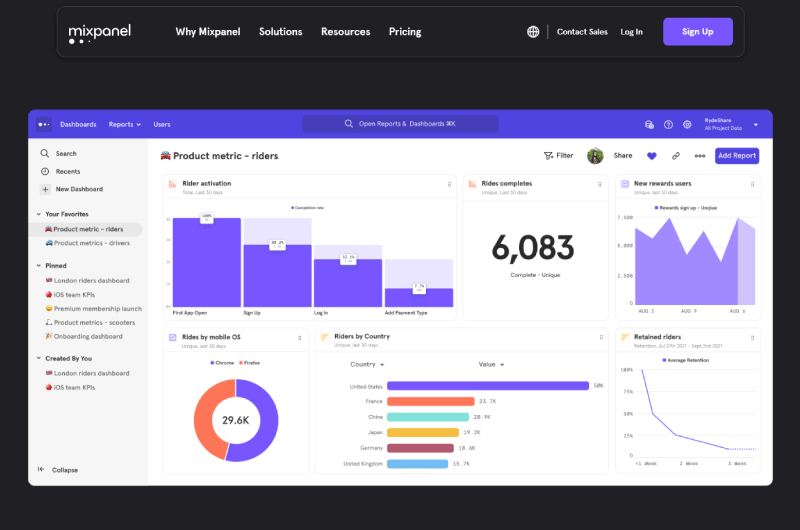Click the search magnifier in Open Reports bar
Image resolution: width=800 pixels, height=530 pixels.
click(x=348, y=123)
